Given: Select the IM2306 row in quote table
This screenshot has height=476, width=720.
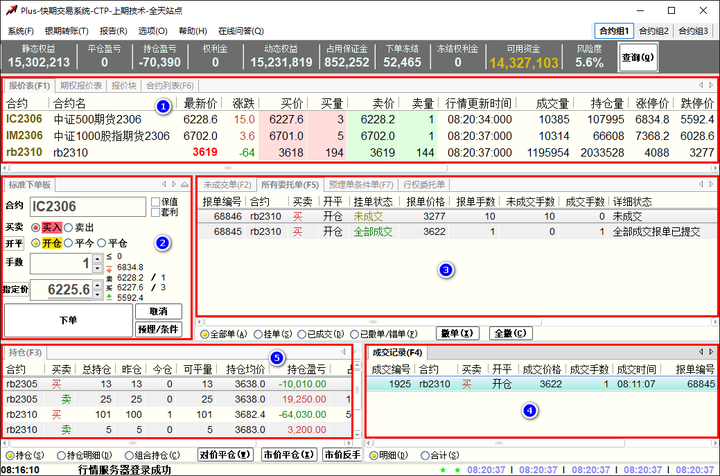Looking at the screenshot, I should click(x=360, y=136).
